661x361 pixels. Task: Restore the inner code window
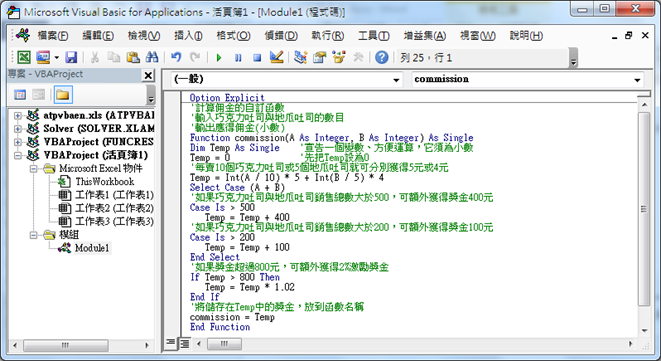click(x=629, y=35)
